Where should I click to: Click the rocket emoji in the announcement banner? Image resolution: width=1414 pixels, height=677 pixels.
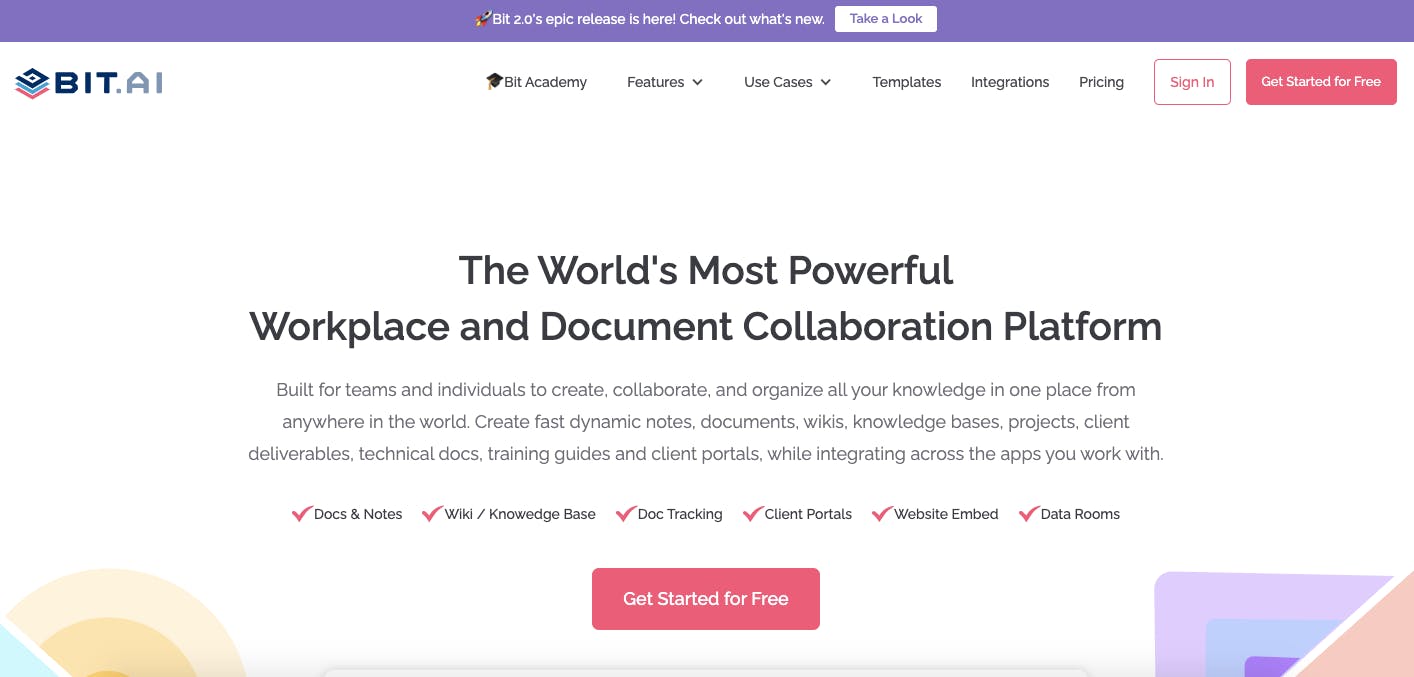tap(483, 19)
